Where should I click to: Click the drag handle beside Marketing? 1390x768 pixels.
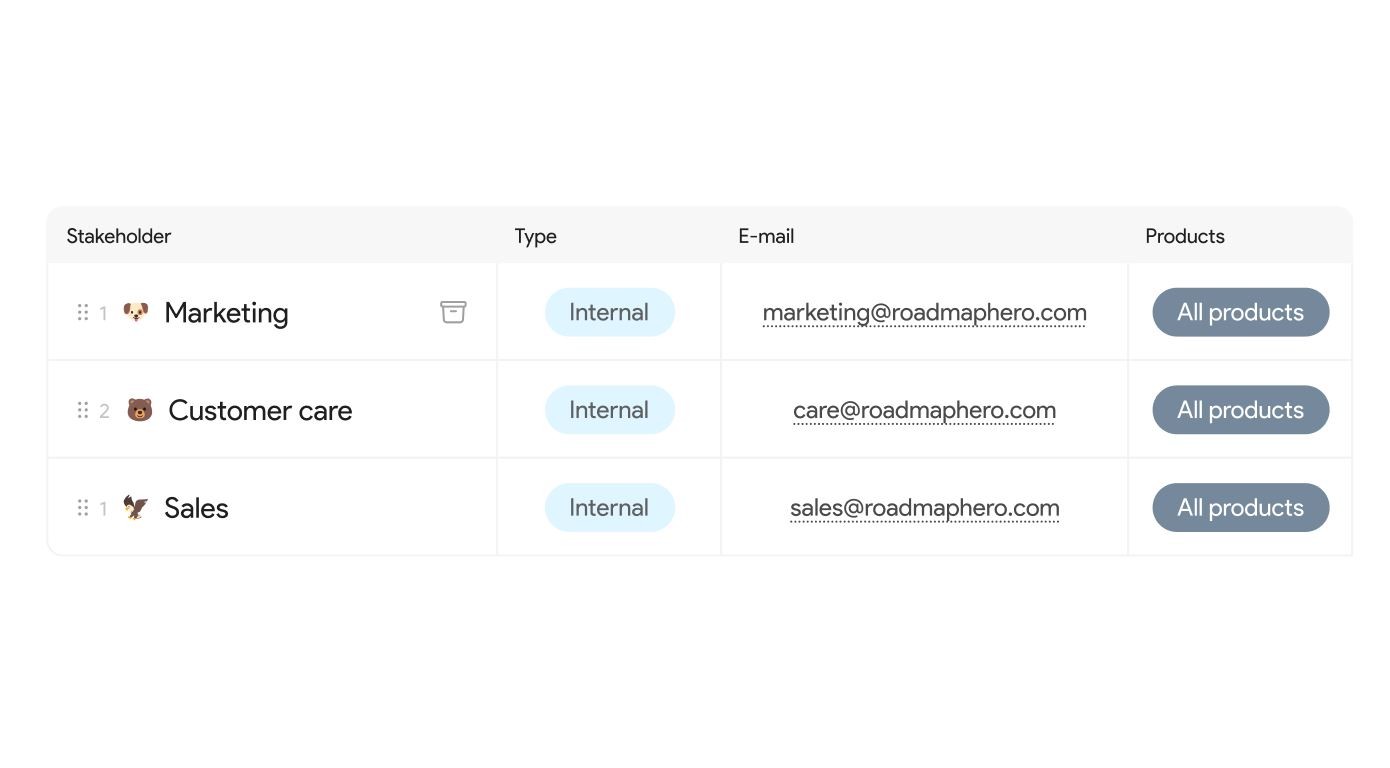point(83,313)
